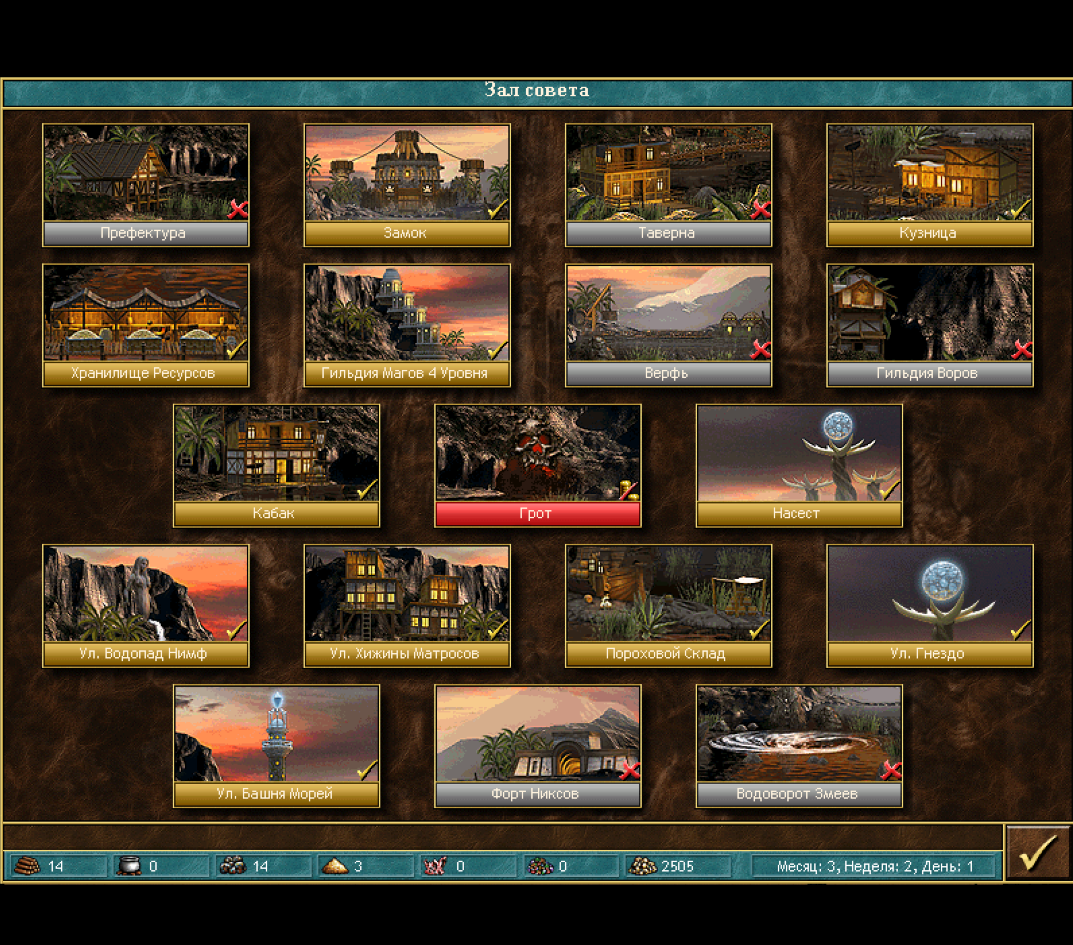Choose the Ул. Башня Морей dwelling
This screenshot has height=945, width=1073.
click(x=276, y=746)
